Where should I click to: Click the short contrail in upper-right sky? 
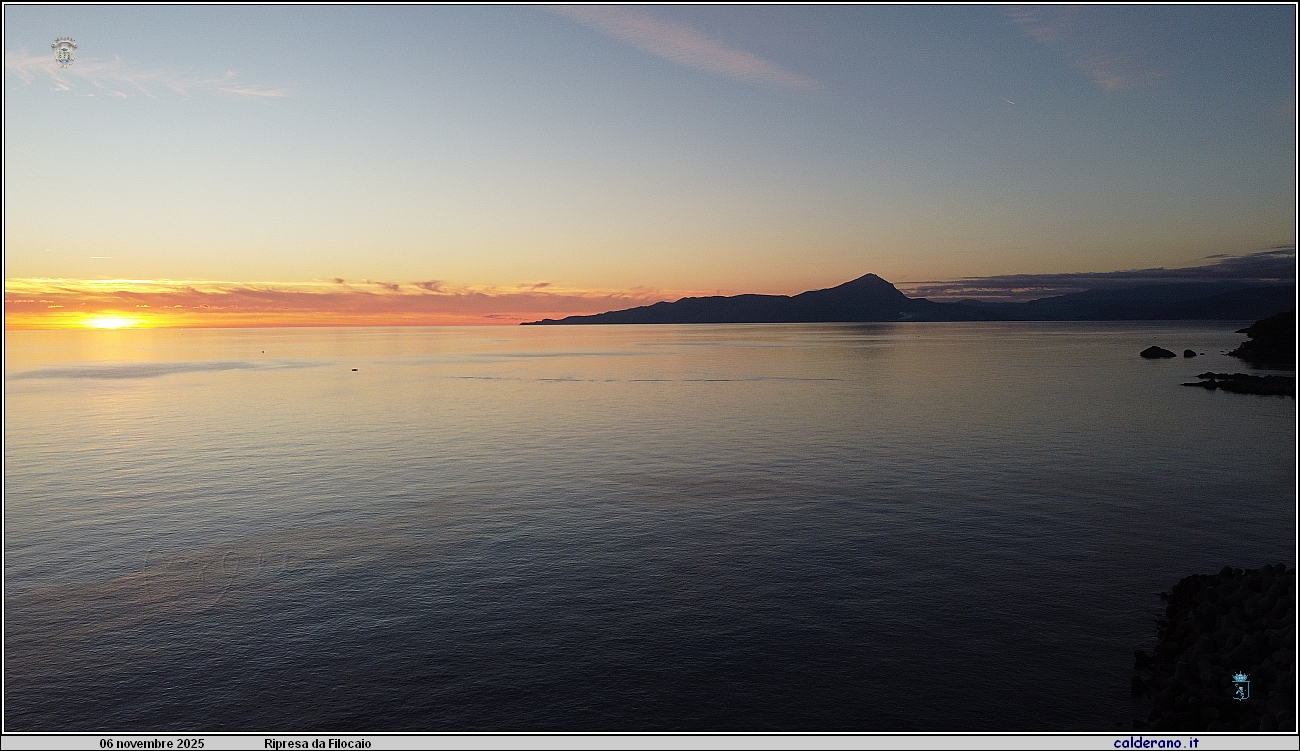pos(1009,101)
